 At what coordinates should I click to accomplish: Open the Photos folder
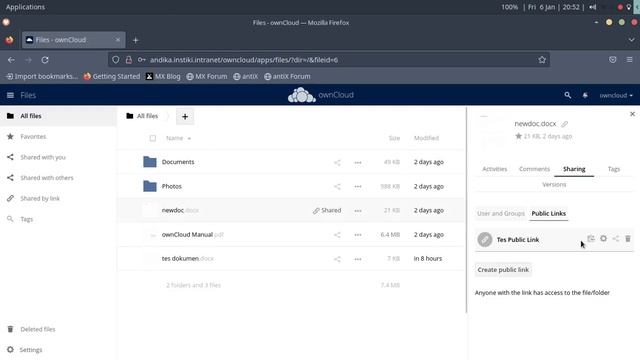point(171,187)
